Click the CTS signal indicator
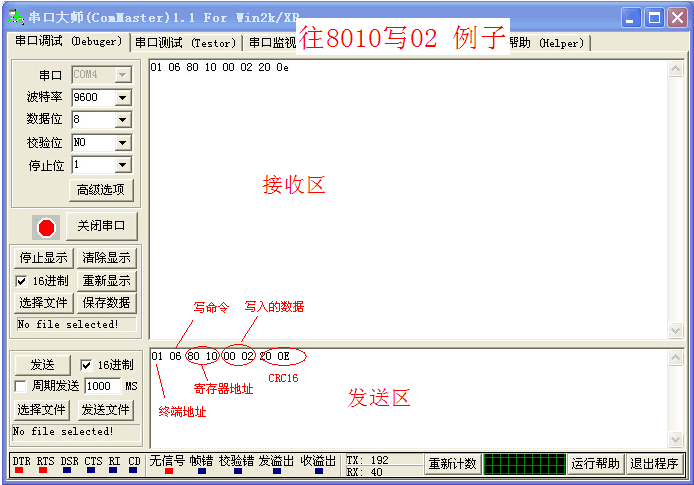The width and height of the screenshot is (694, 485). coord(92,464)
